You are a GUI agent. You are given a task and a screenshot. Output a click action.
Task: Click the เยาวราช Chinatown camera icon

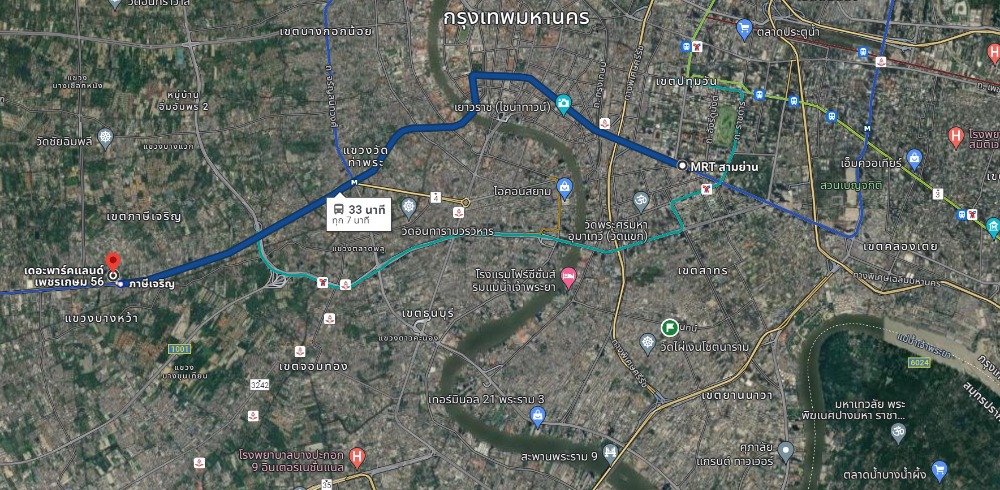(x=562, y=103)
